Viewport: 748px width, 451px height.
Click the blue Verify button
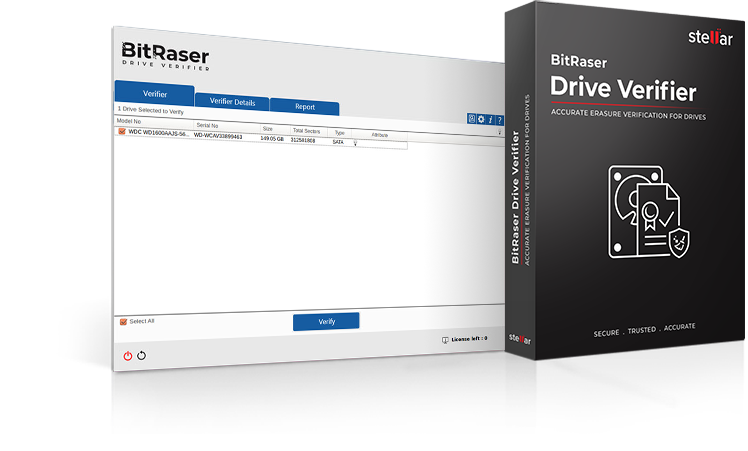(x=326, y=322)
